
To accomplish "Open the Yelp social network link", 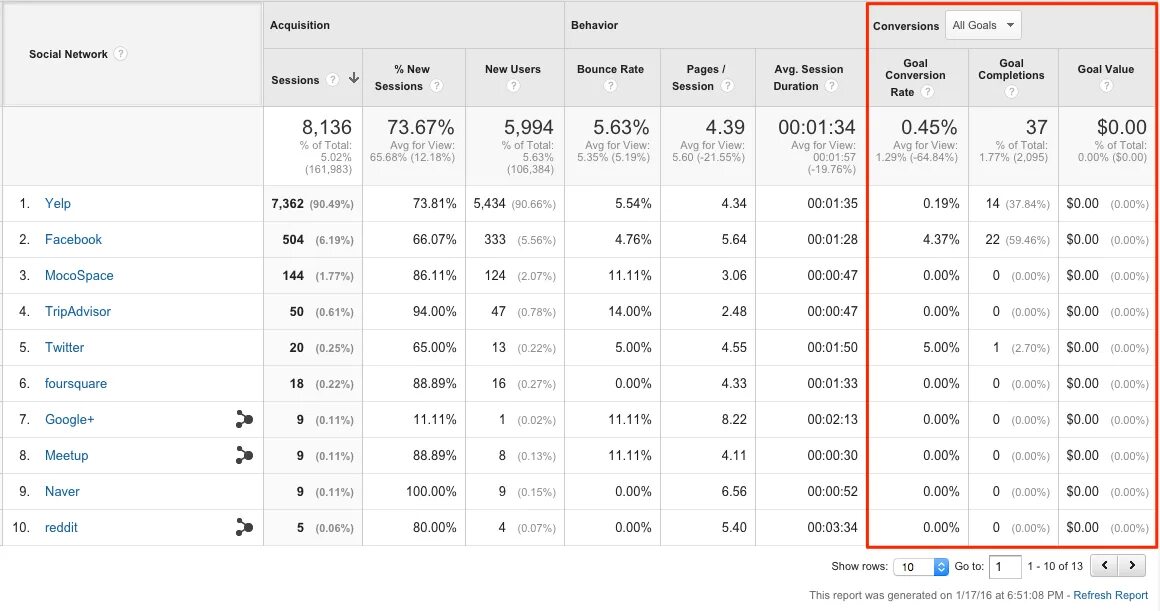I will (x=58, y=203).
